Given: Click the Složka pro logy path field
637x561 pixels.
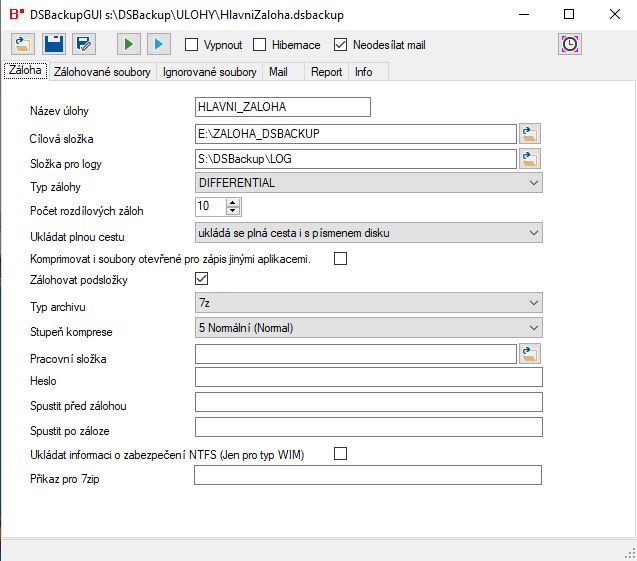Looking at the screenshot, I should [x=355, y=159].
